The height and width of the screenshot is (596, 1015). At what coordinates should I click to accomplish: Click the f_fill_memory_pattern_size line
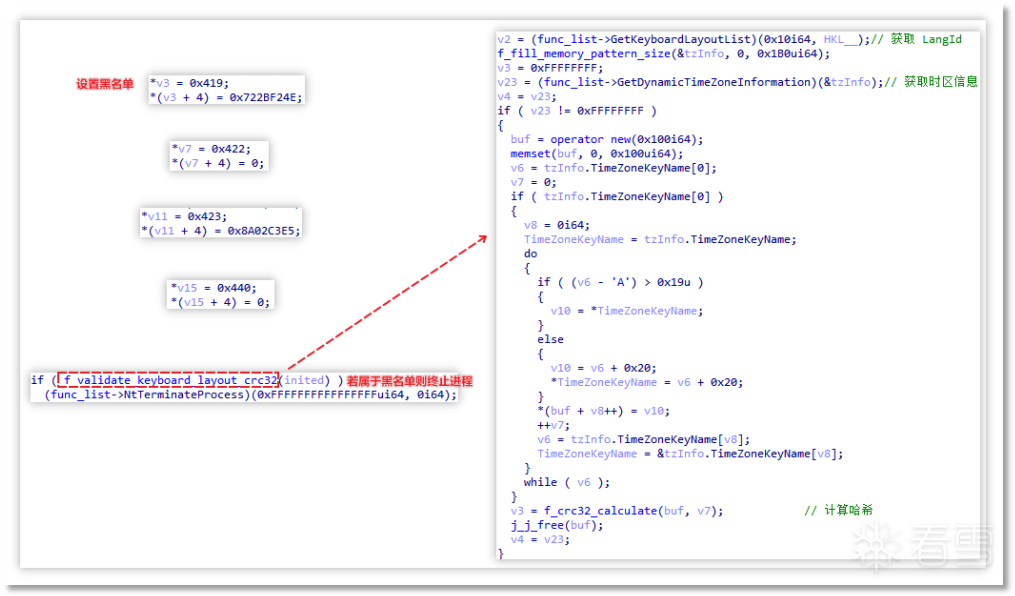(664, 54)
